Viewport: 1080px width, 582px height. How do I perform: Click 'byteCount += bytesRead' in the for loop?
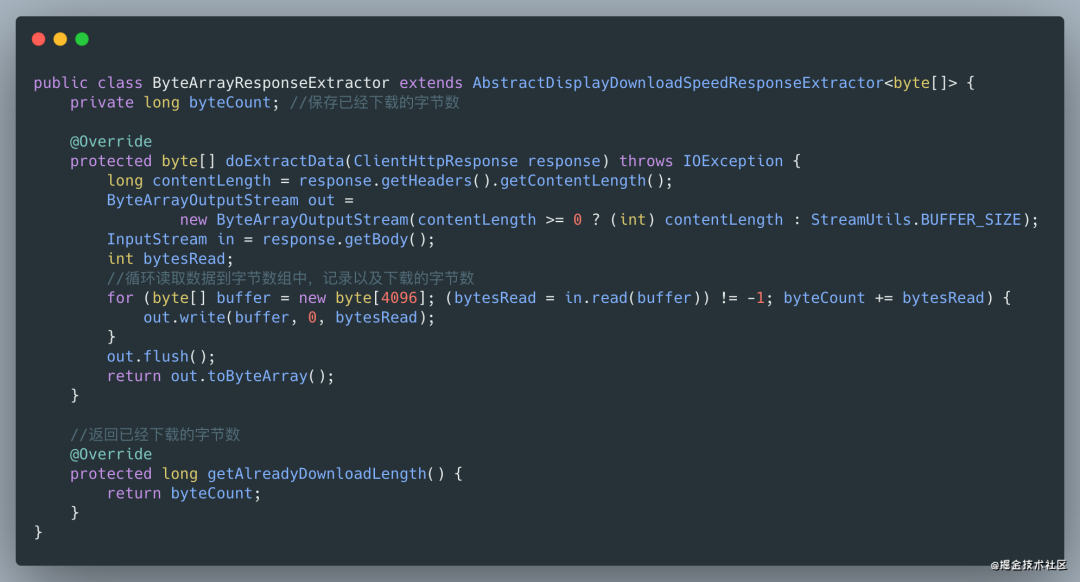coord(884,298)
